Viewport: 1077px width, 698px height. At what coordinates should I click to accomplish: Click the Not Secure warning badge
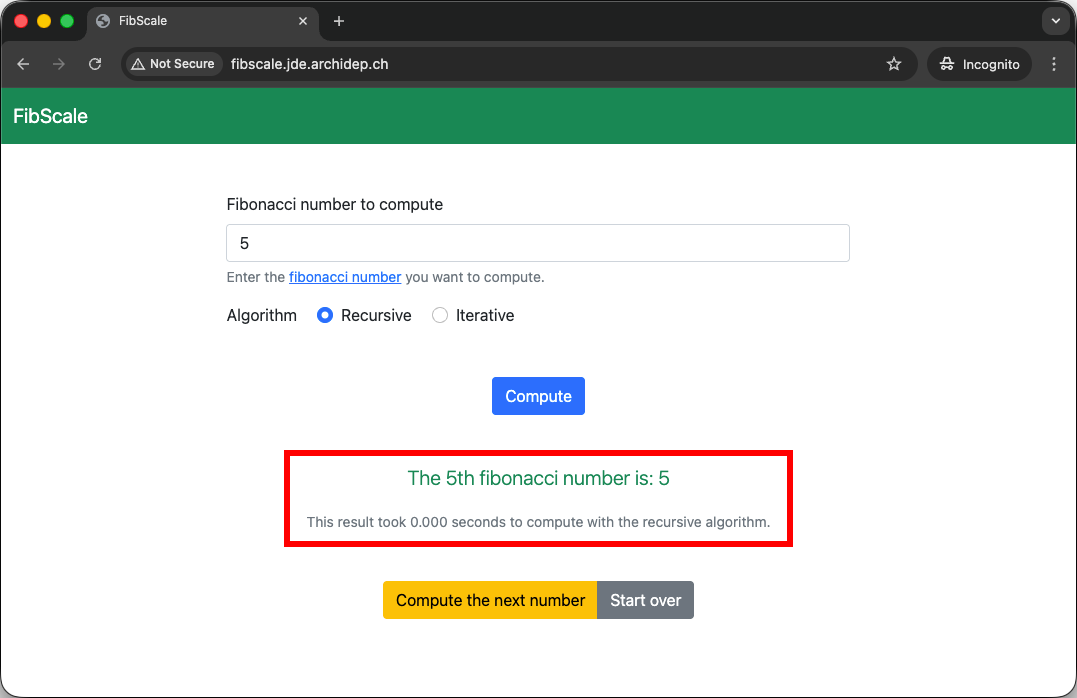[173, 64]
